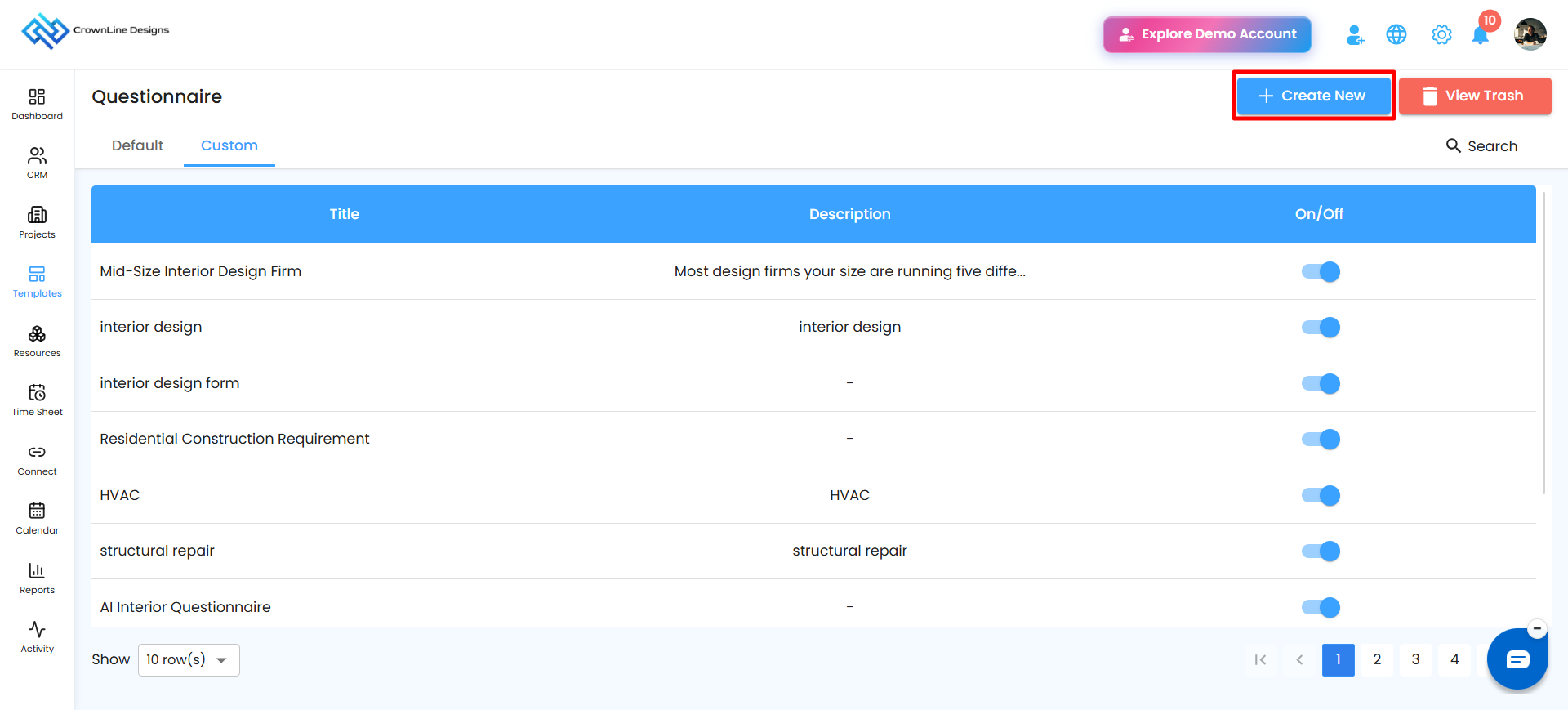Open the settings gear icon
The height and width of the screenshot is (710, 1568).
(1441, 34)
